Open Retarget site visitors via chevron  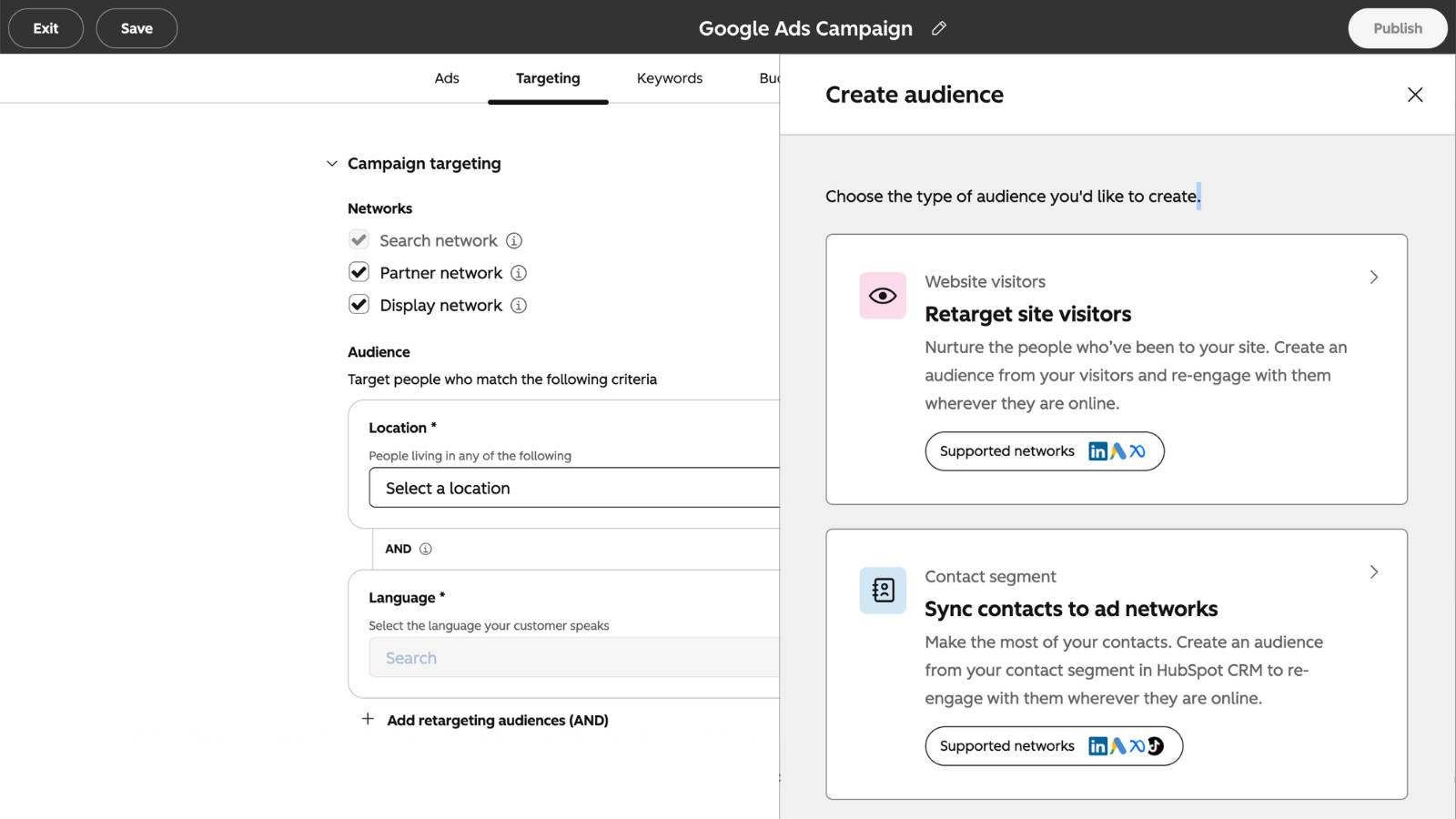pyautogui.click(x=1374, y=278)
